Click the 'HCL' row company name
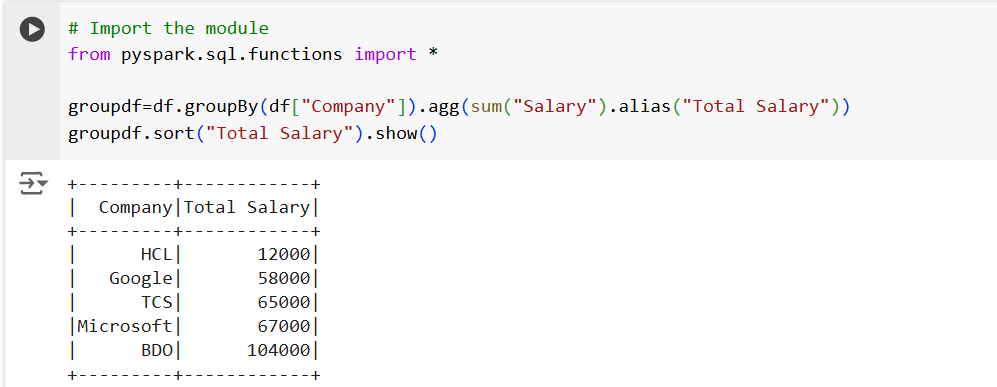This screenshot has height=387, width=997. point(156,255)
